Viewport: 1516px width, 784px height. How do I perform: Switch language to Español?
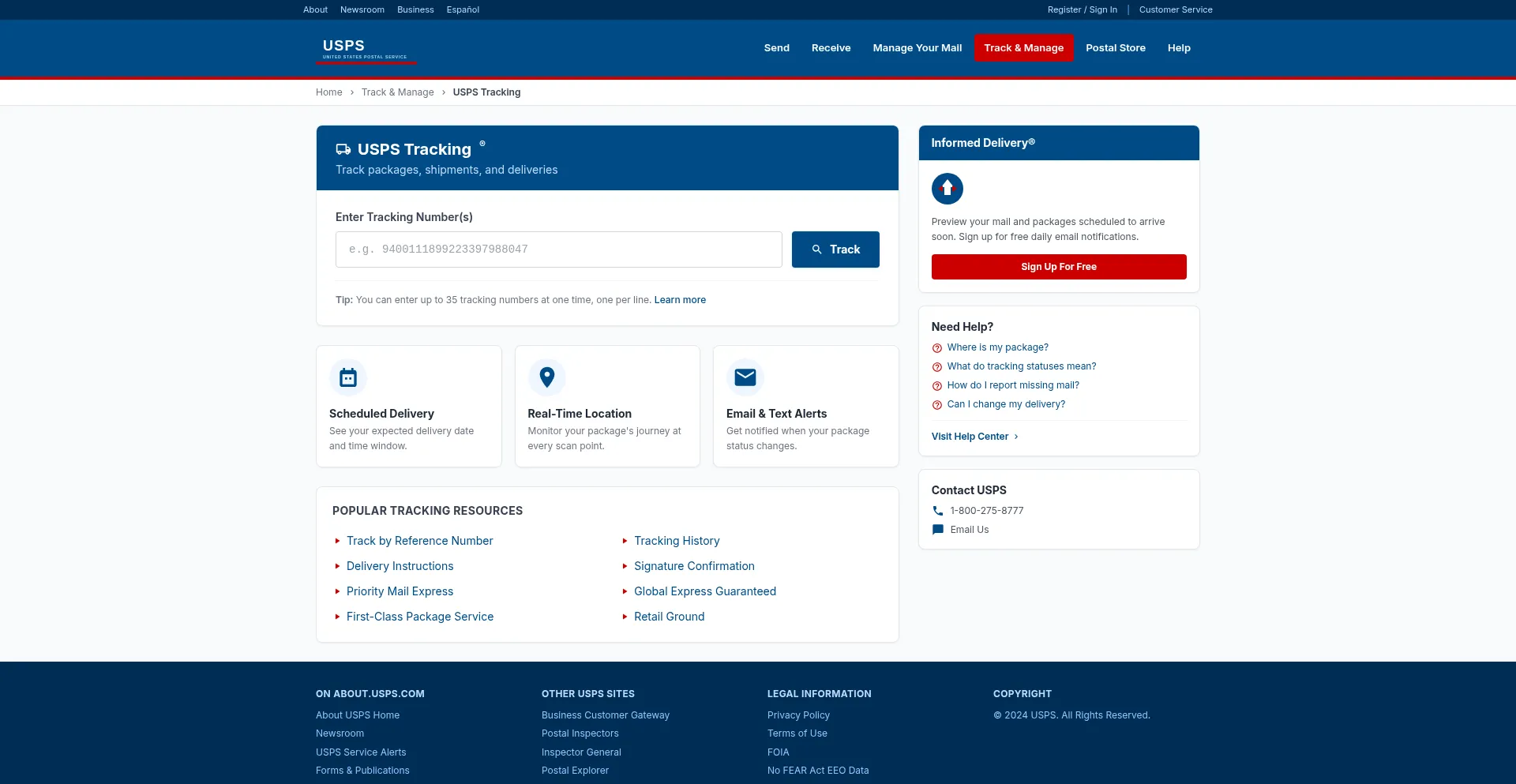[463, 9]
